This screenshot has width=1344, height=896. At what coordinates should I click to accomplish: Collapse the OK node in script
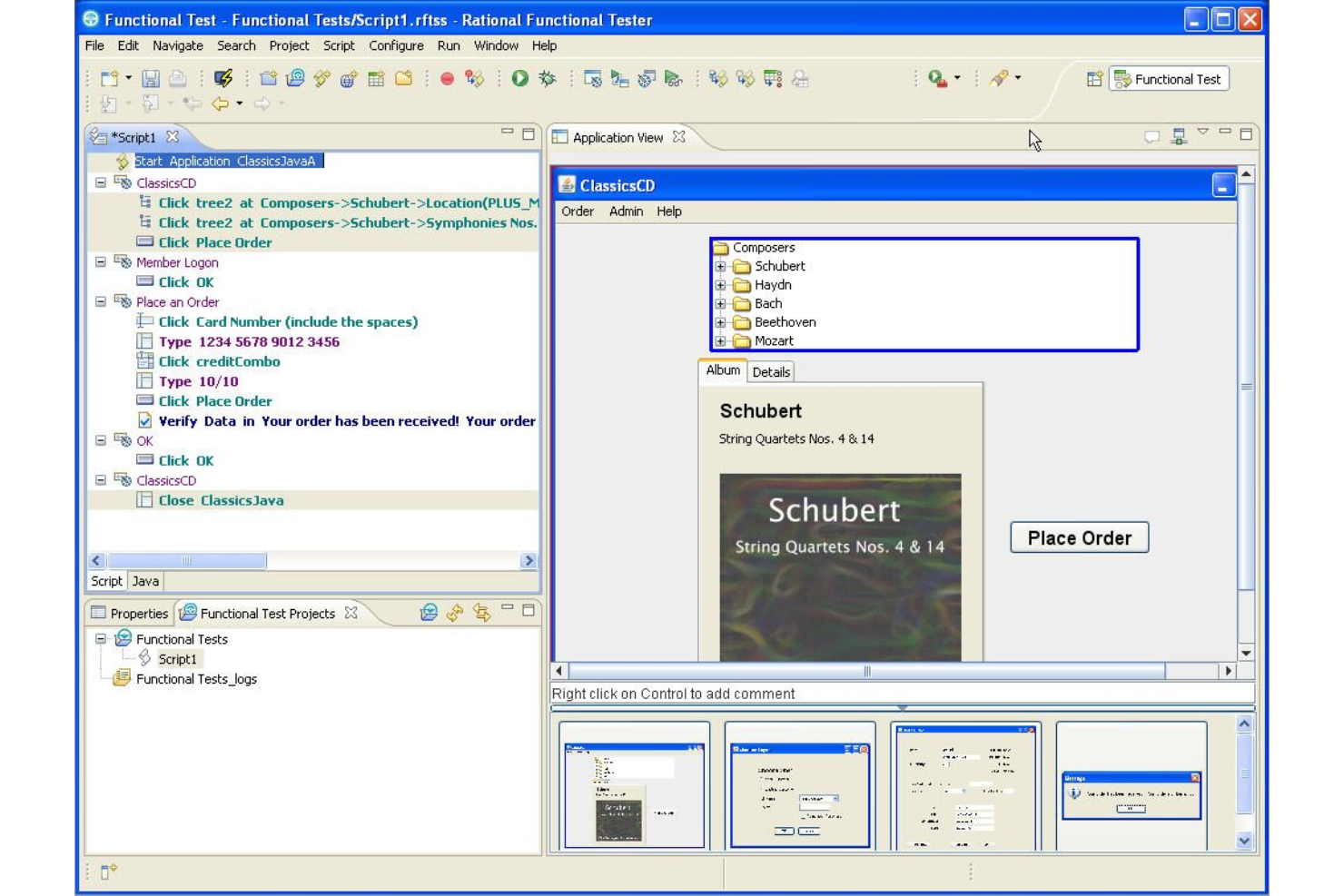click(x=101, y=440)
